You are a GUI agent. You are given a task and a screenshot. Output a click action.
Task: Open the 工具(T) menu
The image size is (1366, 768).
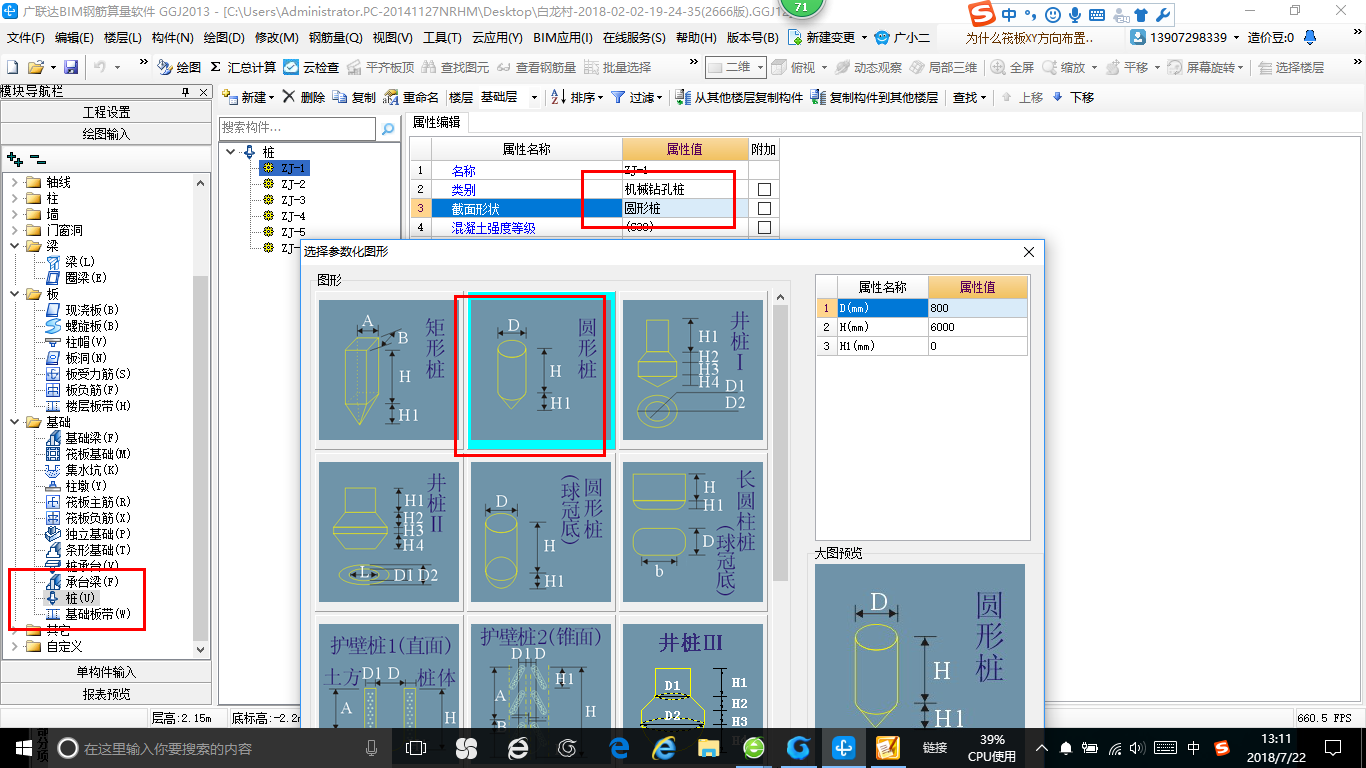click(x=442, y=38)
